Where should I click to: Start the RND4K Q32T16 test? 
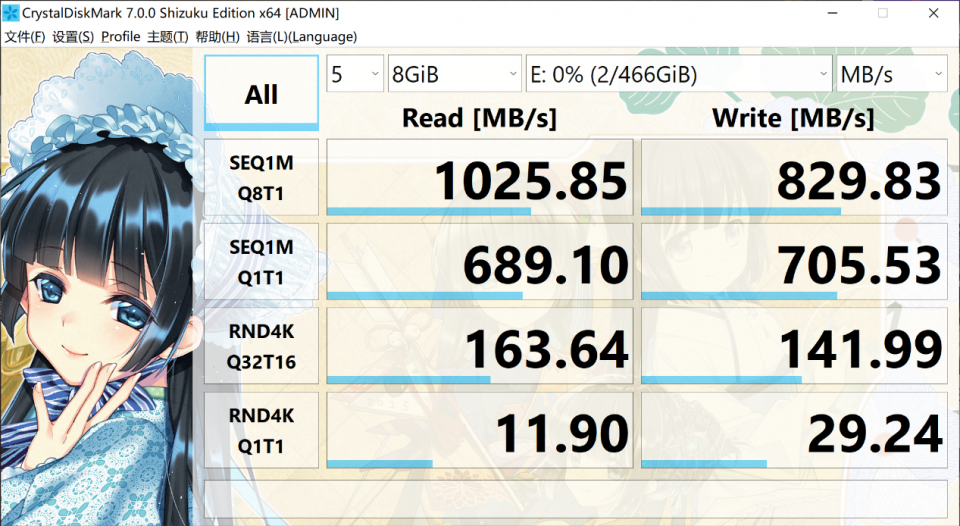[261, 346]
